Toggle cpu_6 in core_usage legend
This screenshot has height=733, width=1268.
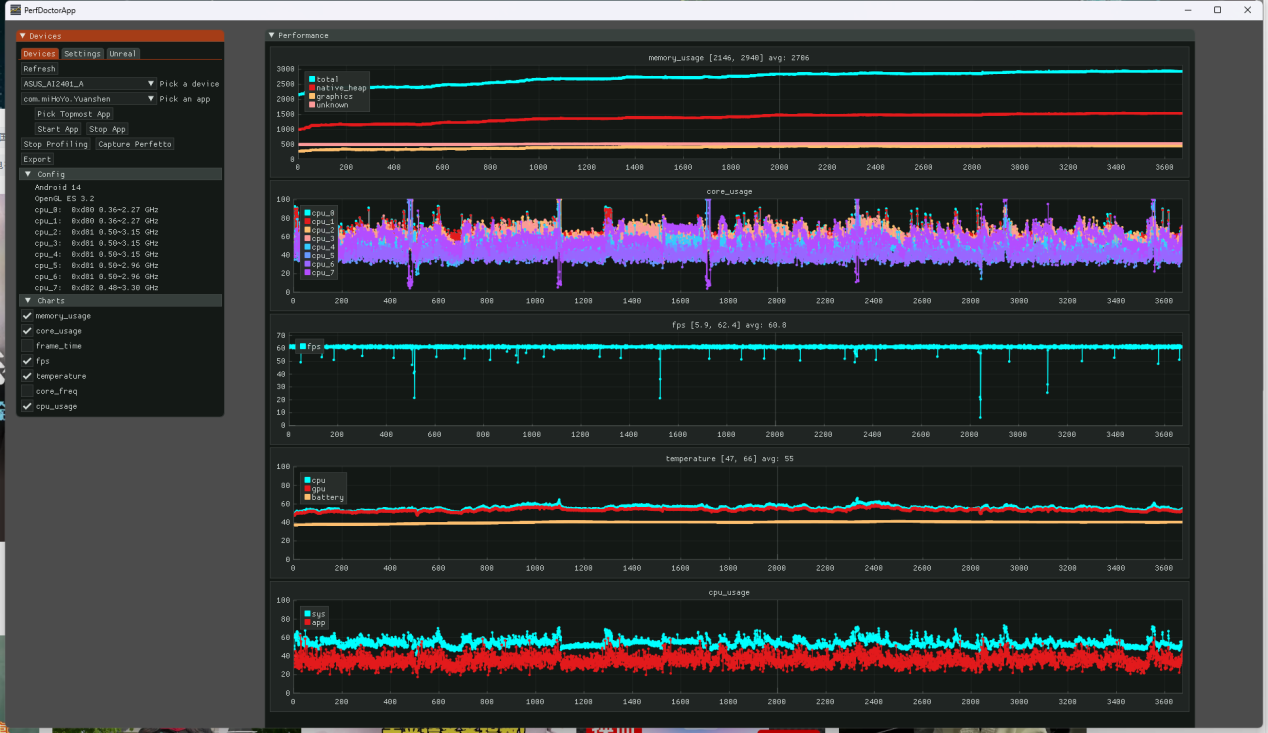coord(320,264)
